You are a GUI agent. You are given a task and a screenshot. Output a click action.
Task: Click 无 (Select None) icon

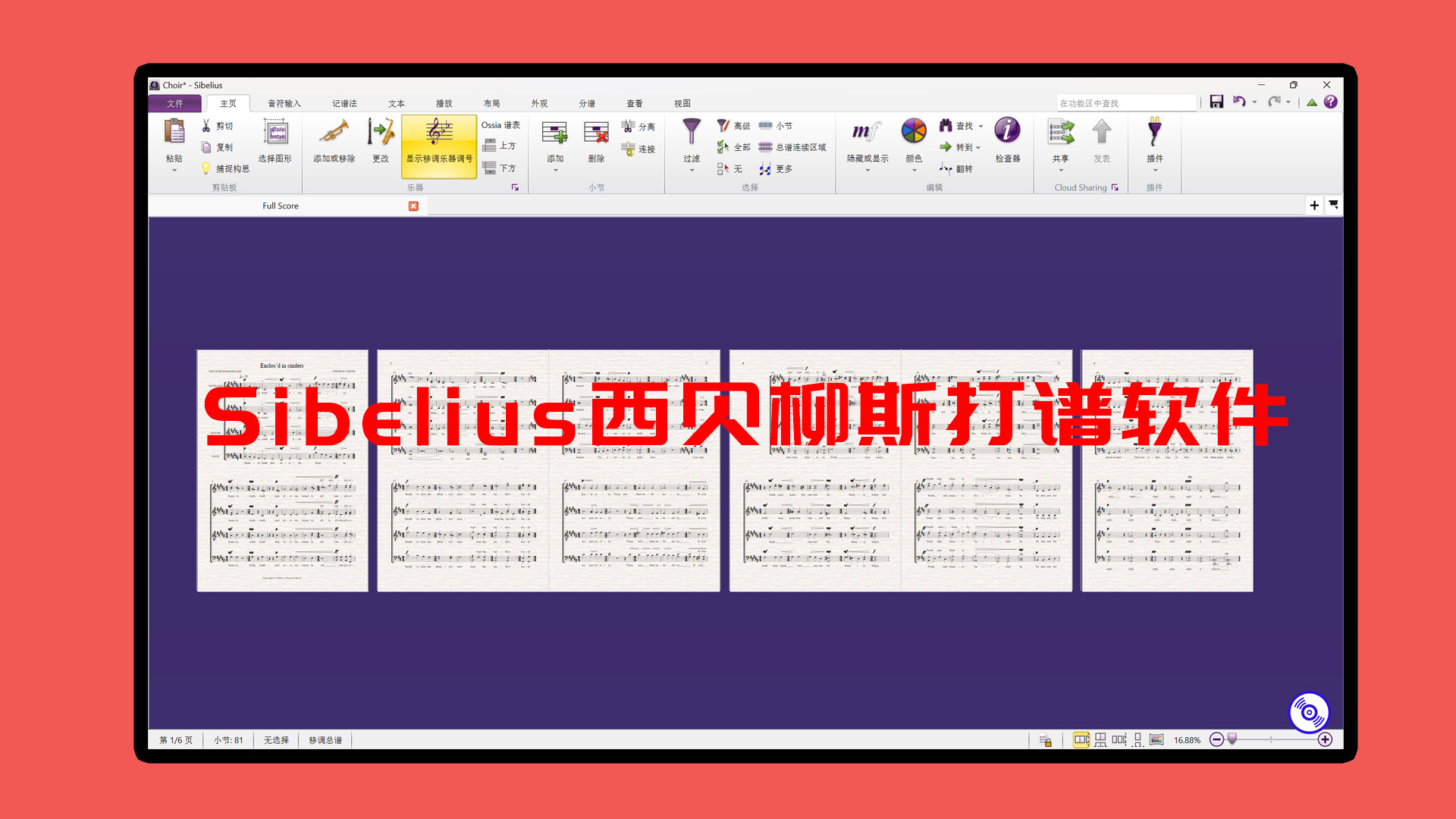click(x=723, y=168)
